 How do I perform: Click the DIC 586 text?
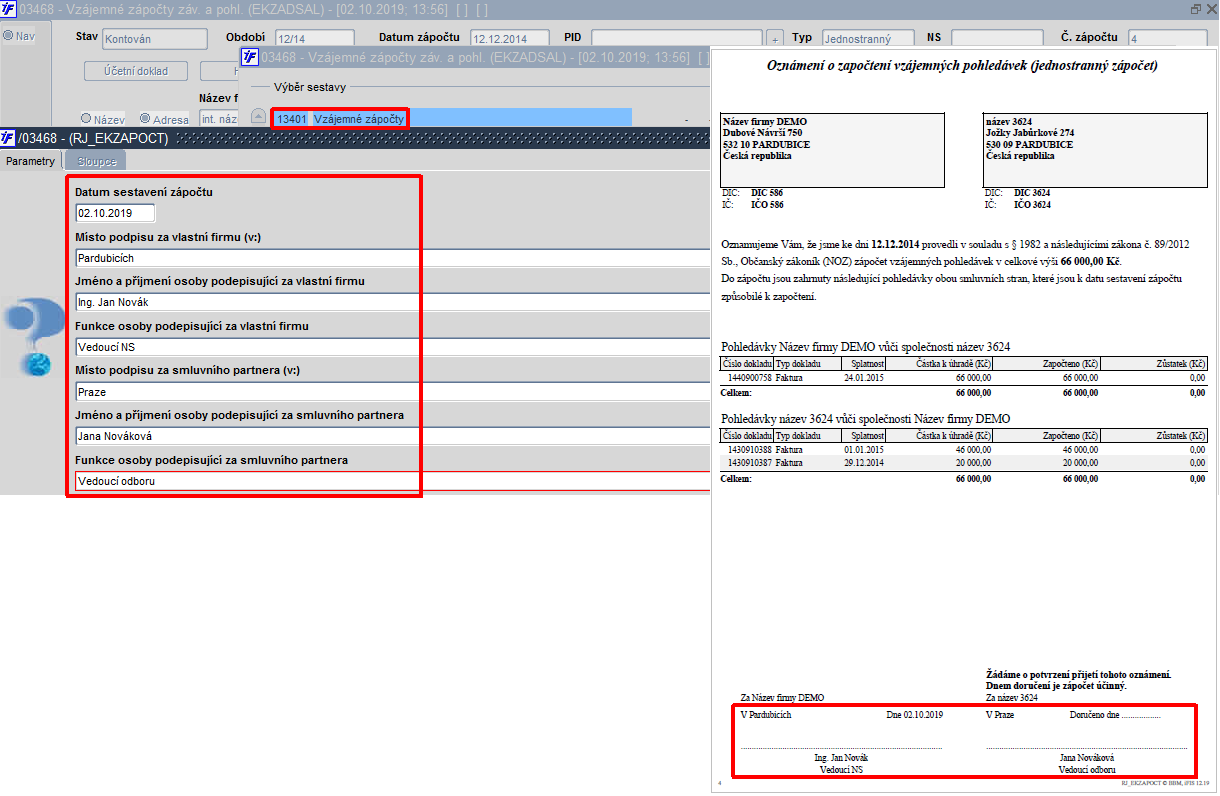(x=767, y=192)
